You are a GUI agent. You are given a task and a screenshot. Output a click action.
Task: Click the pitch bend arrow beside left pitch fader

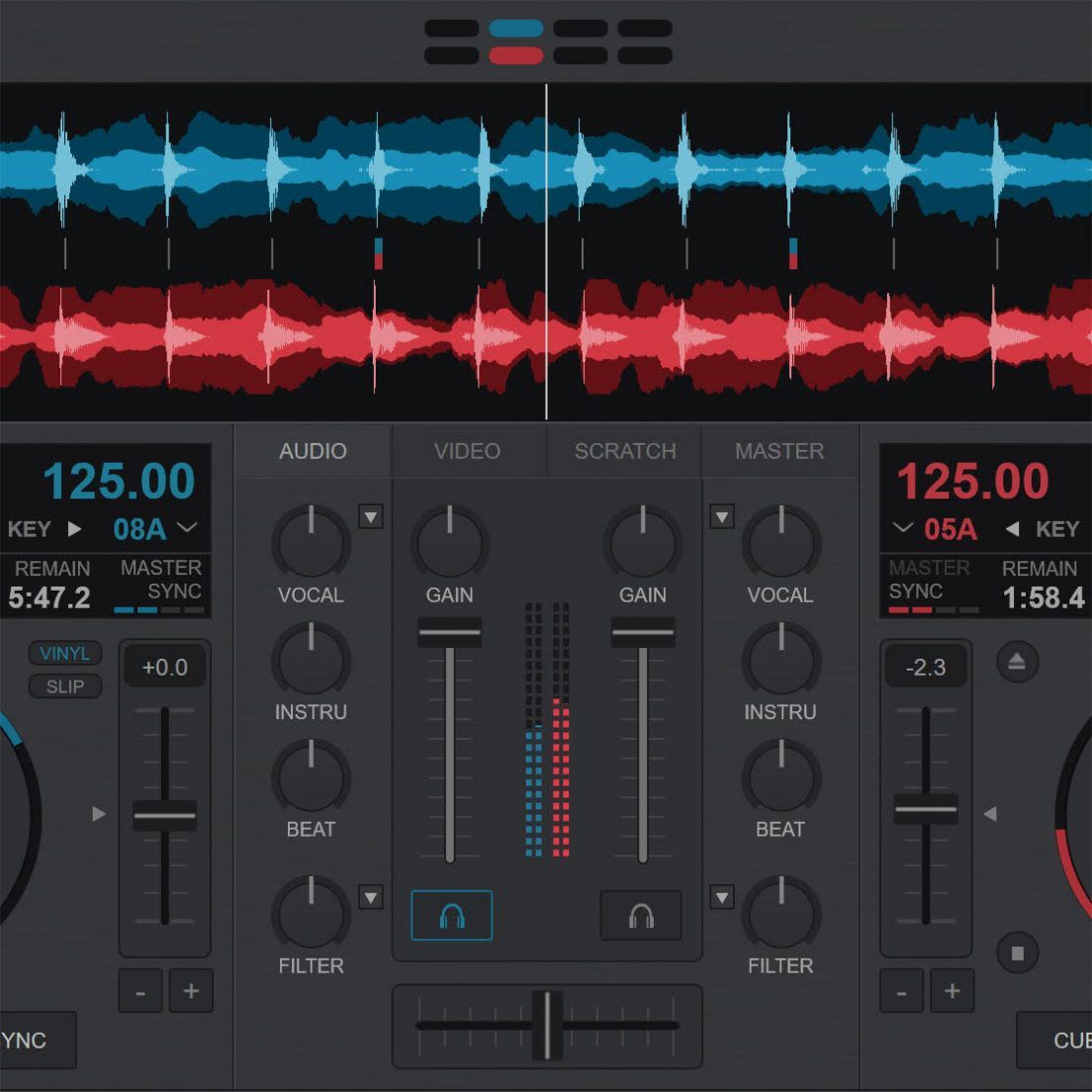coord(98,814)
